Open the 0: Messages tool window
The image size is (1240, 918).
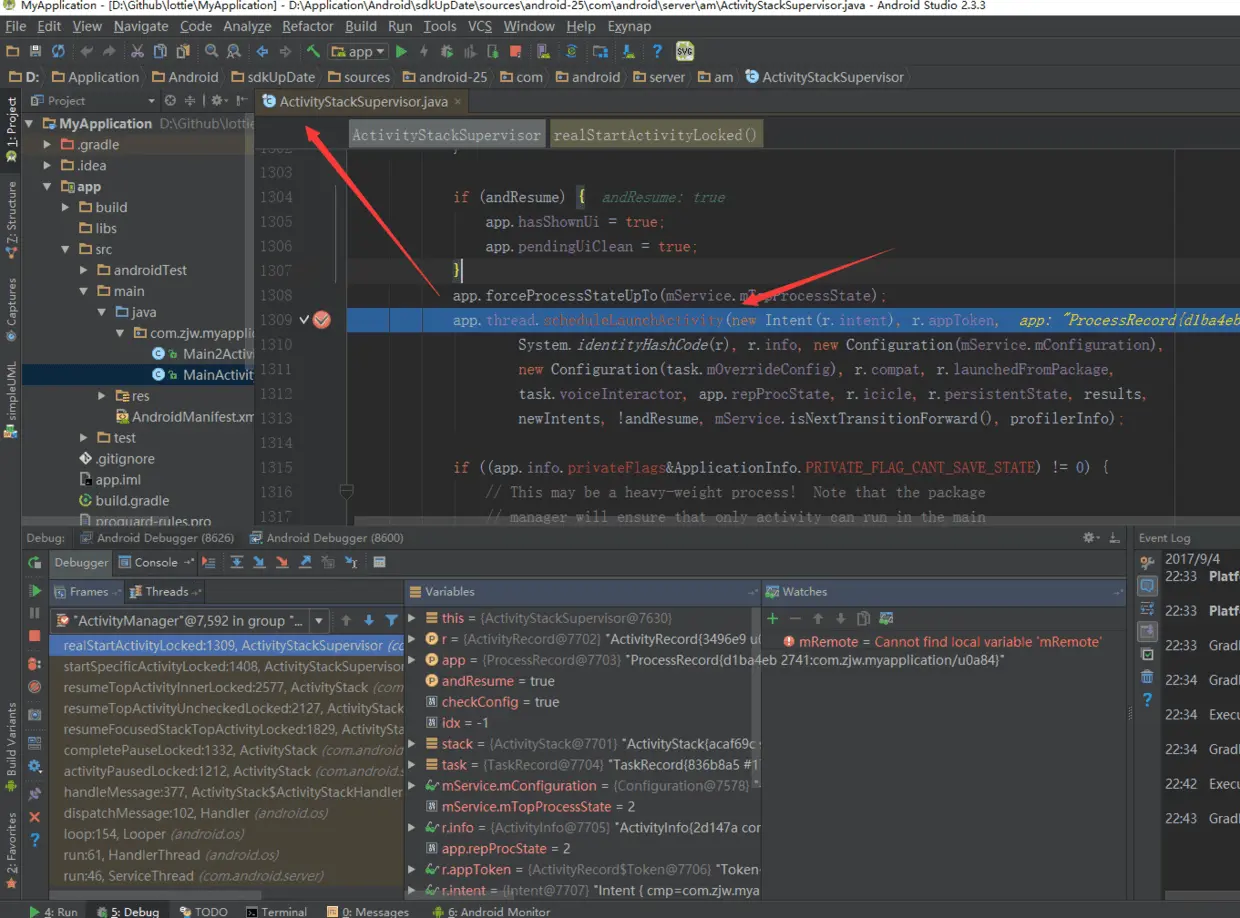(x=367, y=911)
